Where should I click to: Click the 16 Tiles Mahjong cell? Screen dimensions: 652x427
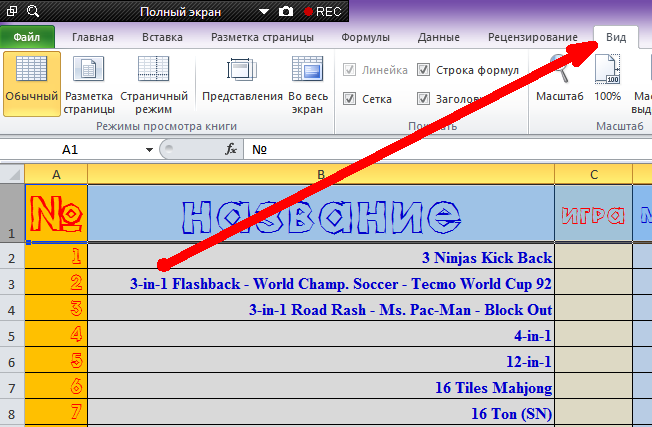coord(321,386)
